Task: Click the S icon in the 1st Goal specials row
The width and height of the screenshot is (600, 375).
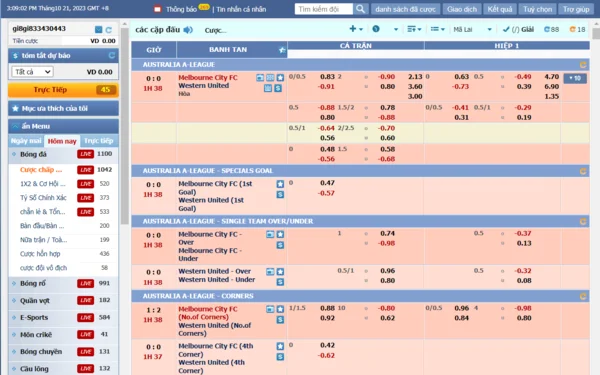Action: [280, 194]
